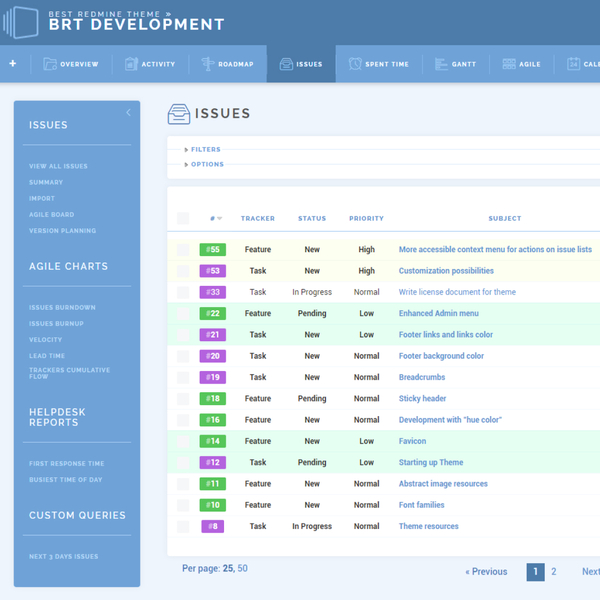Expand the Options section
The image size is (600, 600).
206,164
